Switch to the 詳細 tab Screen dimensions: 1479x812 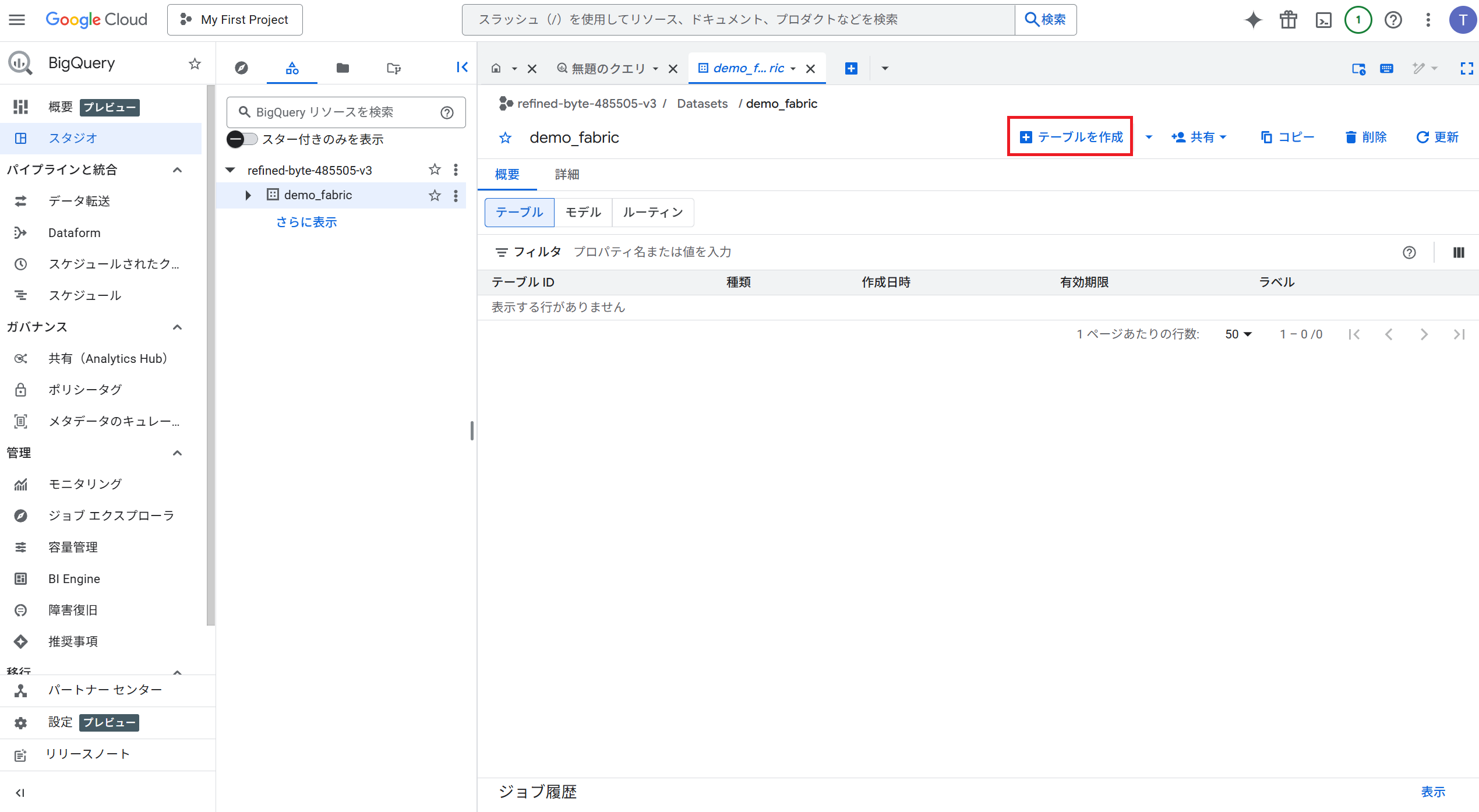click(567, 174)
